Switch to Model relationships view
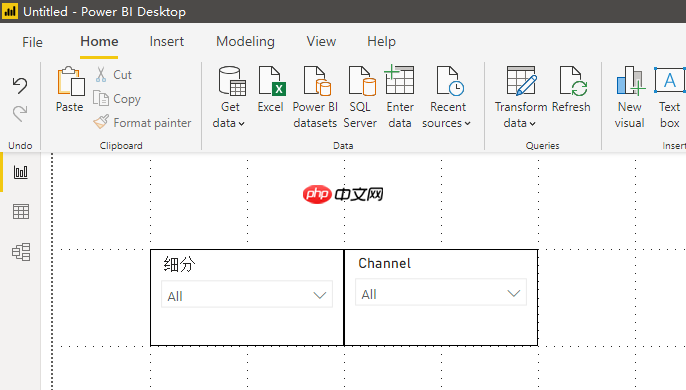Viewport: 686px width, 390px height. pyautogui.click(x=21, y=252)
